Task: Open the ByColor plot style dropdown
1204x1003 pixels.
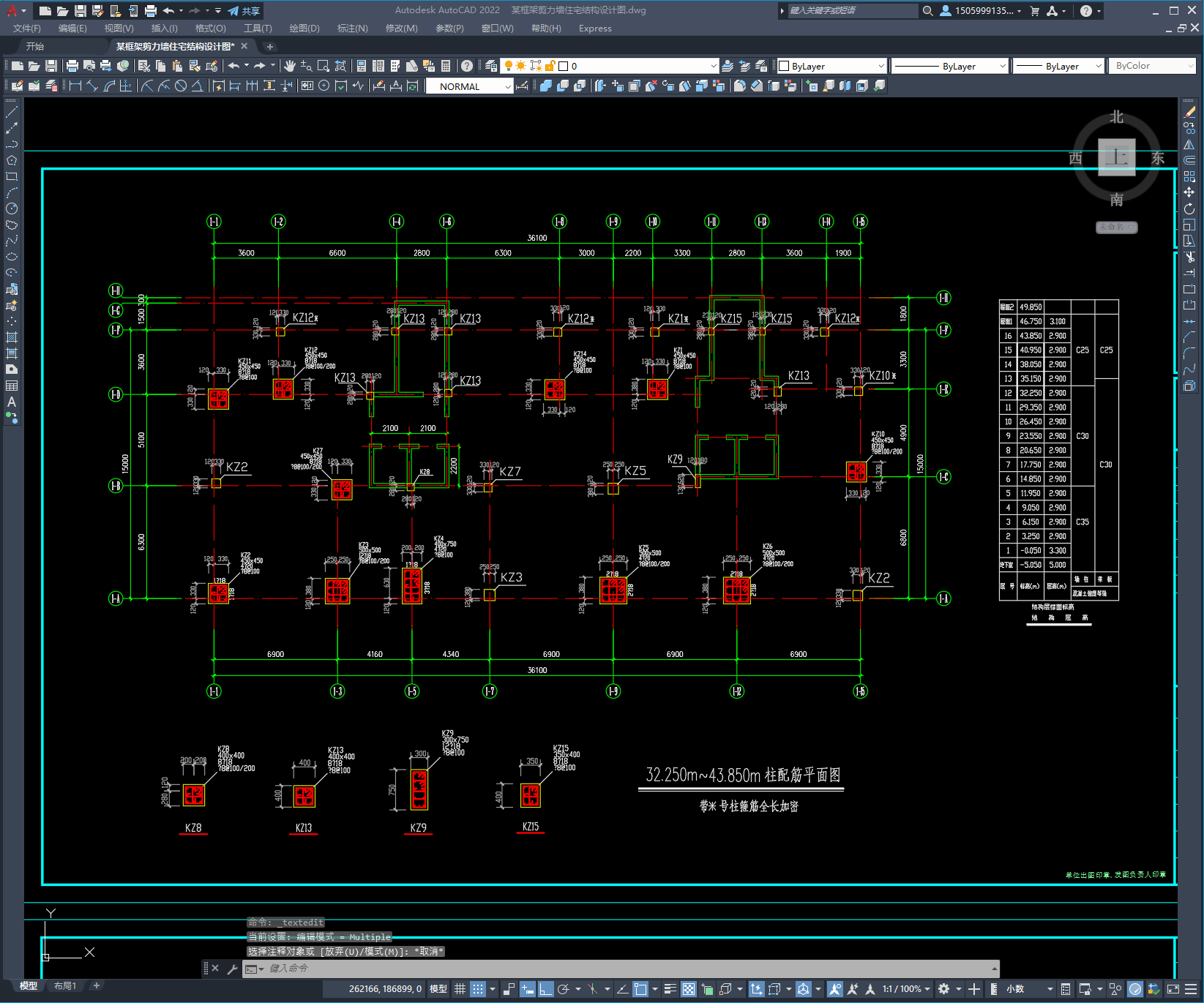Action: 1152,66
